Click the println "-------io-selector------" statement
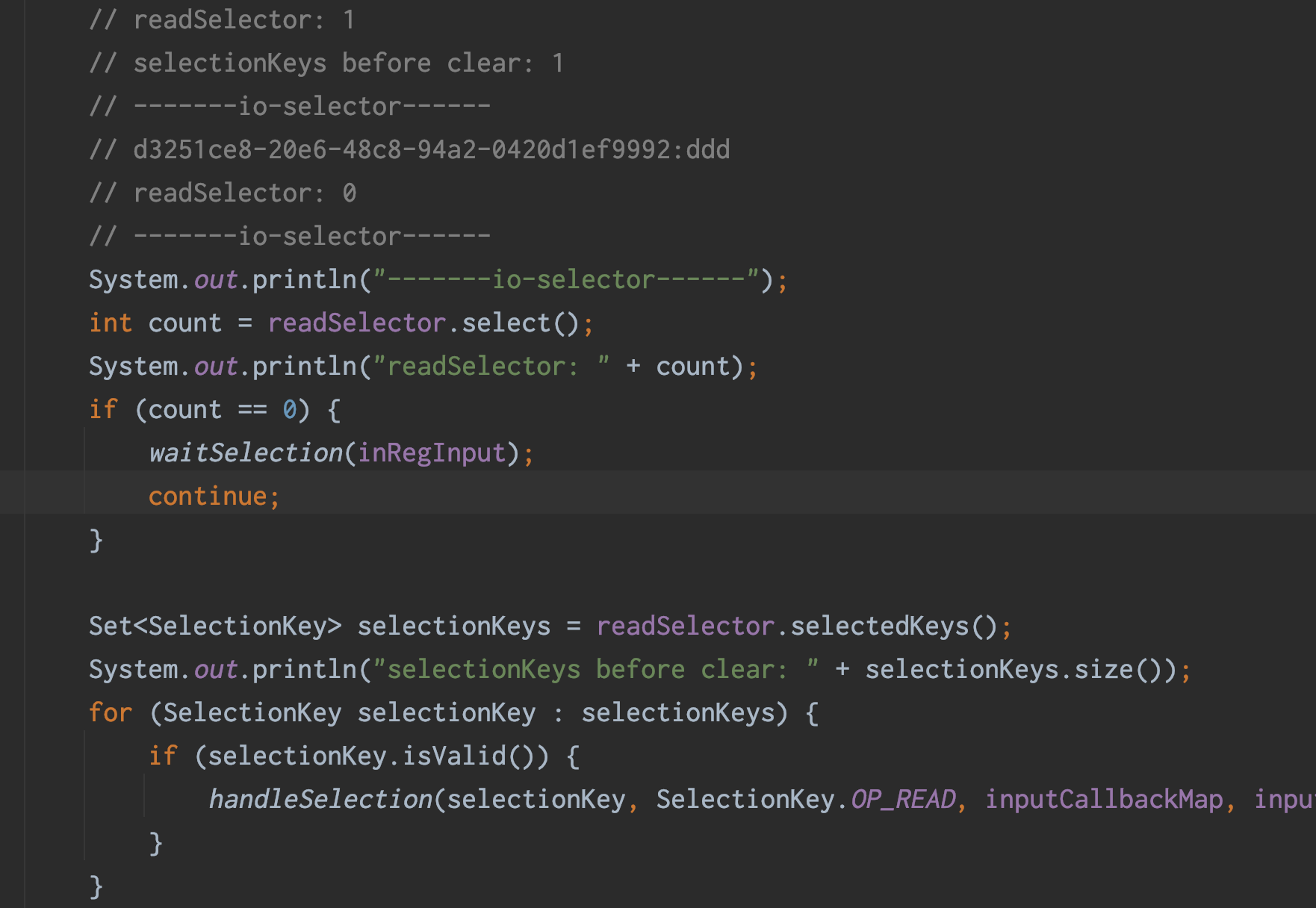 [x=438, y=280]
